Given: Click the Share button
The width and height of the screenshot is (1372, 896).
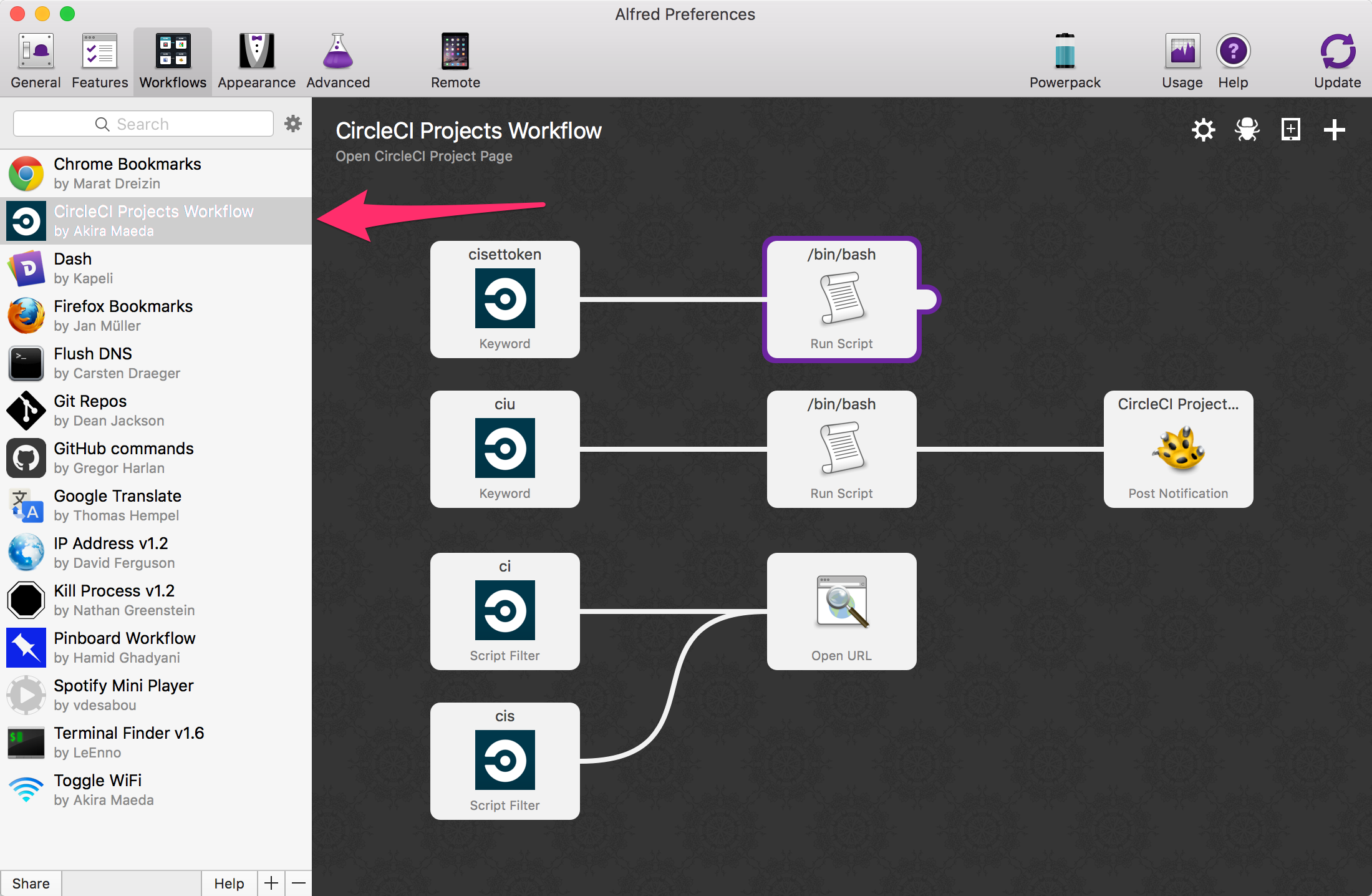Looking at the screenshot, I should click(31, 883).
